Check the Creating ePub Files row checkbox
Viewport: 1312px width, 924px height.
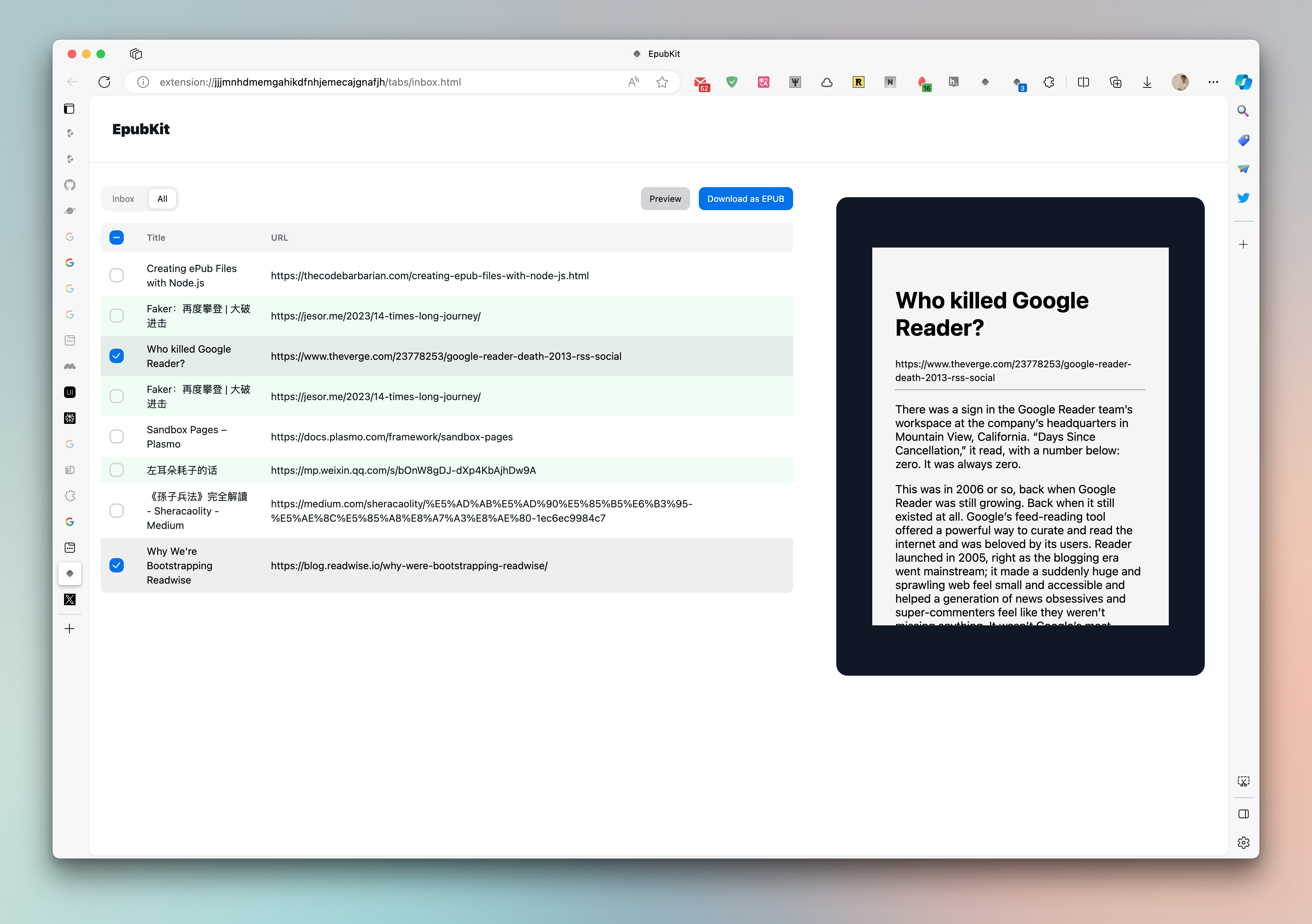click(x=117, y=275)
